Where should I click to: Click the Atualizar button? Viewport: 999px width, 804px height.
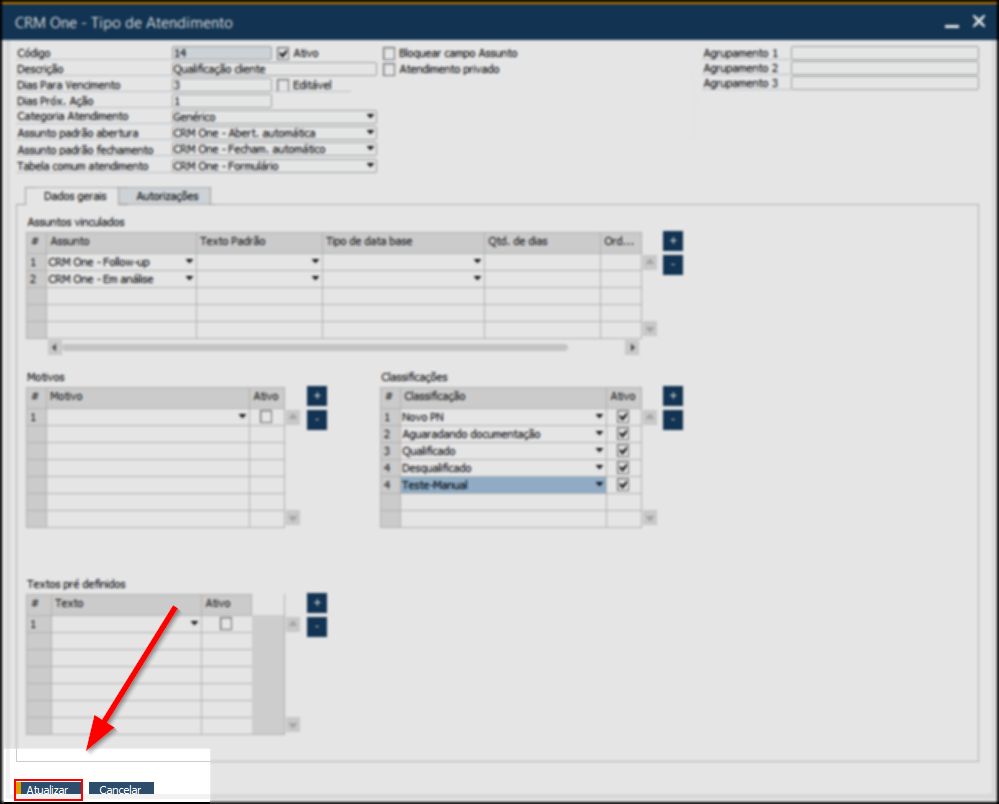(x=48, y=790)
